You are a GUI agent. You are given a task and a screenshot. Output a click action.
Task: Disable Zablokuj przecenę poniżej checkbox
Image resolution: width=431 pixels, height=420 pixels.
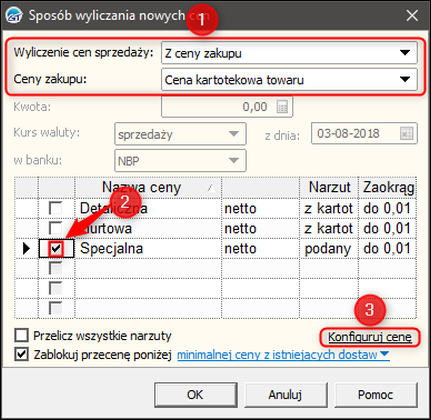[21, 354]
